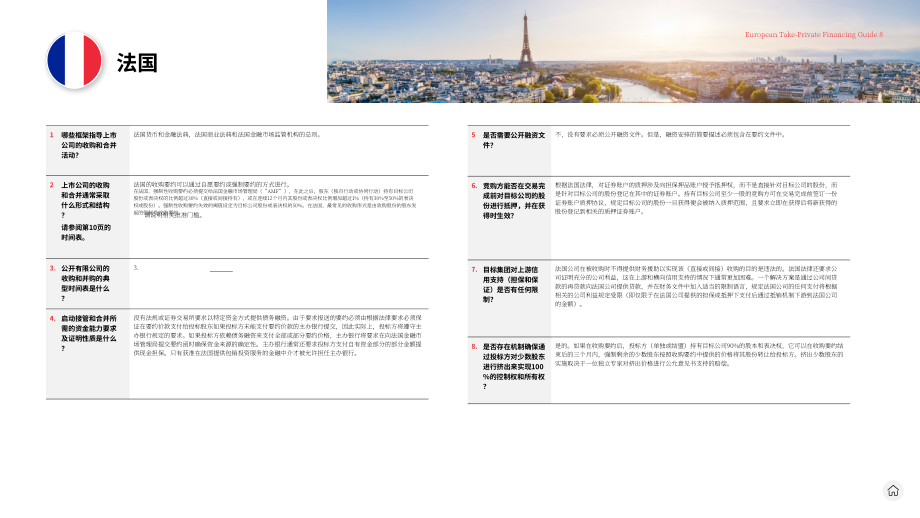
Task: Click question 2 "上市公司的收购和合并通常采取什么形式和结构"
Action: click(86, 200)
